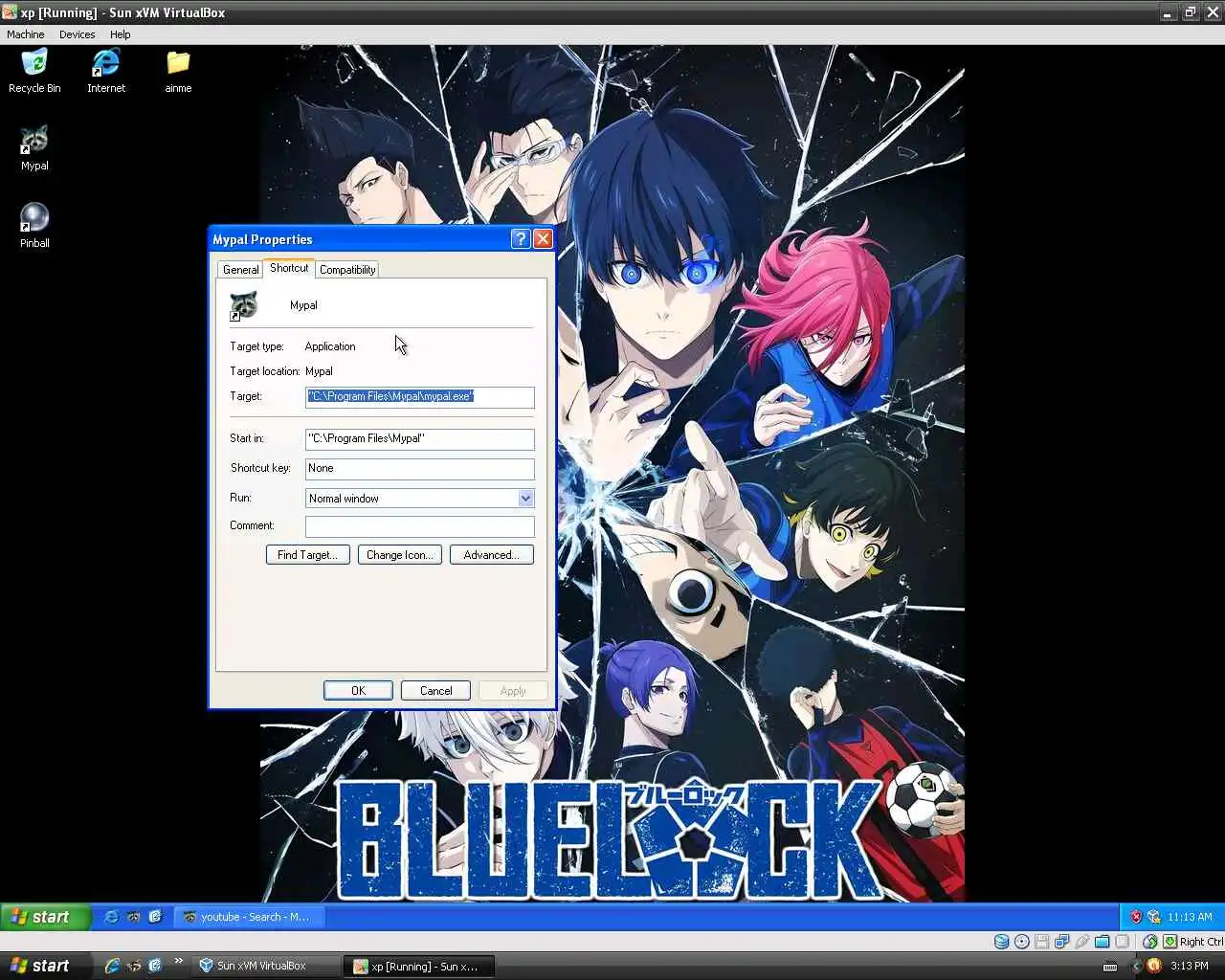Click VirtualBox CD/DVD status indicator

point(1021,942)
